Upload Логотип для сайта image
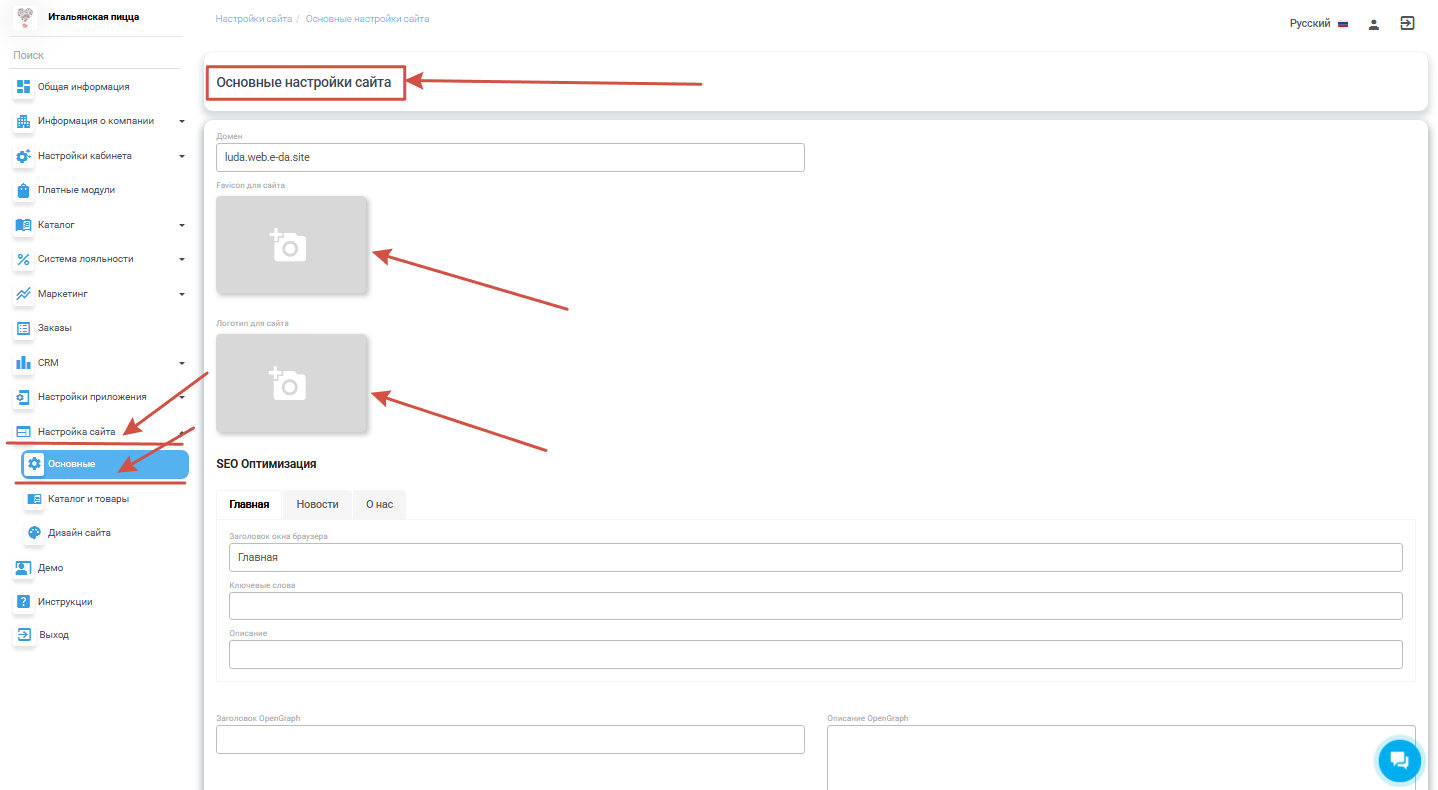The image size is (1438, 790). pyautogui.click(x=291, y=383)
